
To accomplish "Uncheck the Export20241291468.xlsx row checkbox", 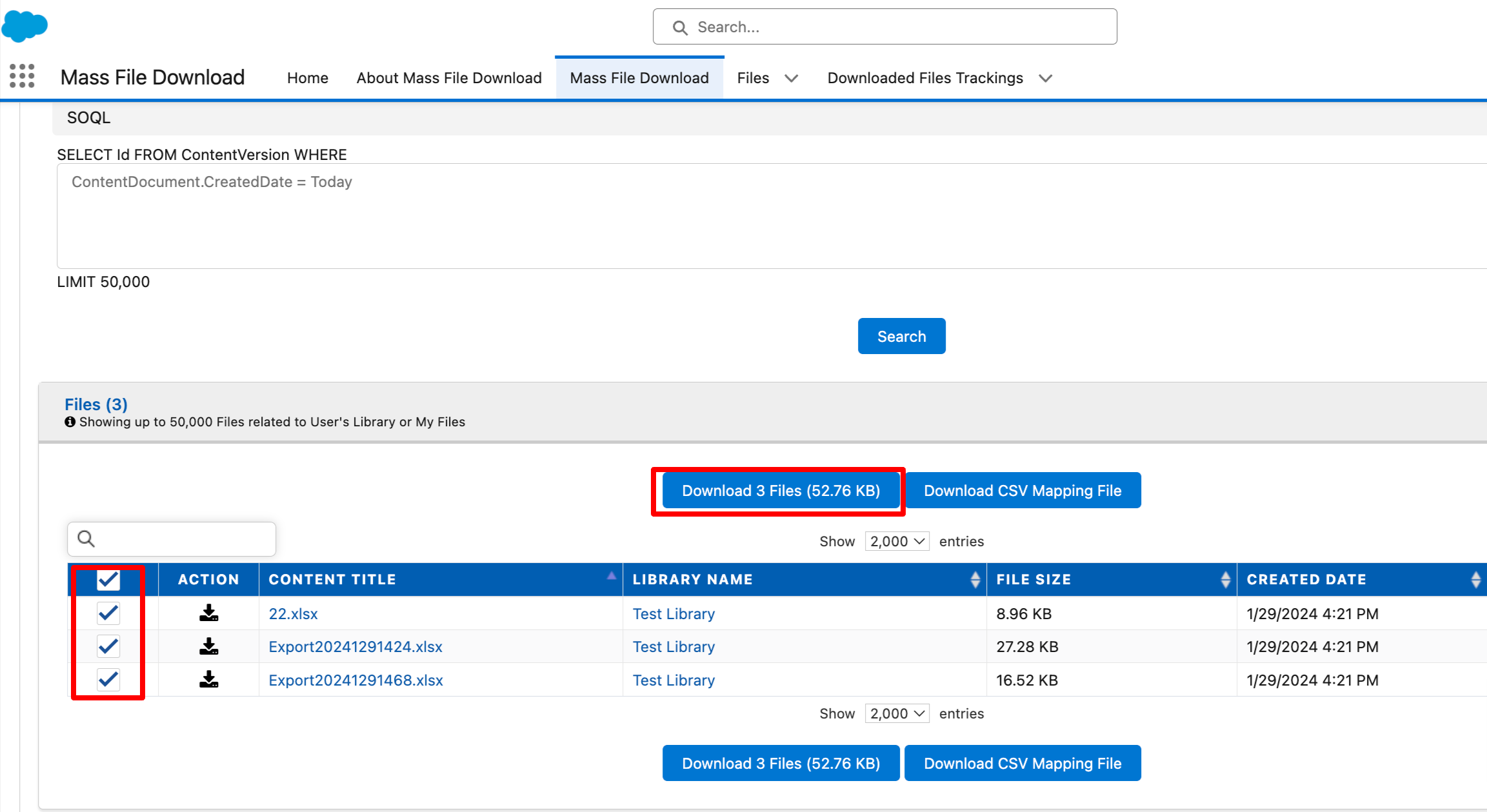I will coord(108,679).
